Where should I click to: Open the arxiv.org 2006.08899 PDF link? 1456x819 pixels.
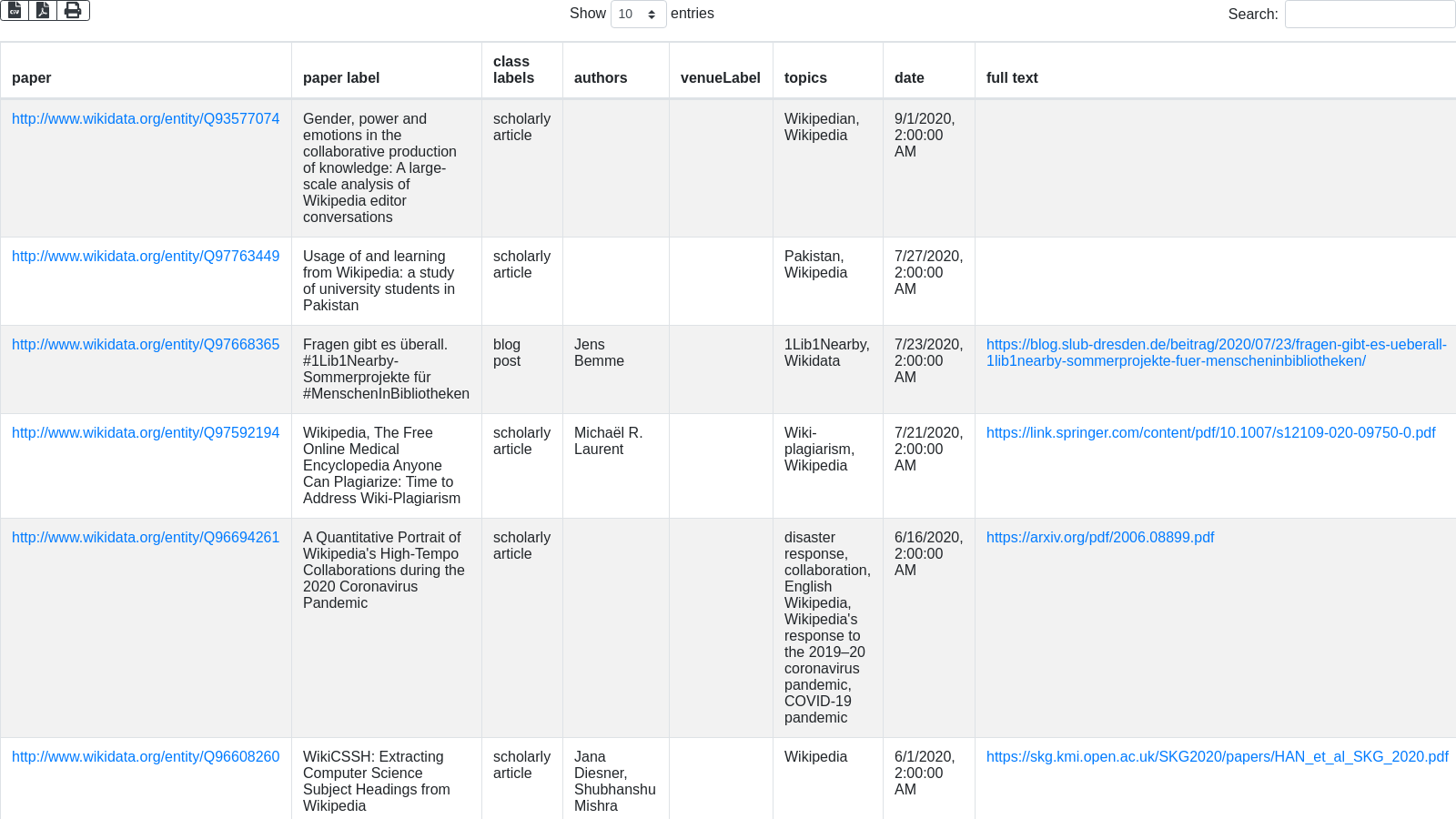1100,538
